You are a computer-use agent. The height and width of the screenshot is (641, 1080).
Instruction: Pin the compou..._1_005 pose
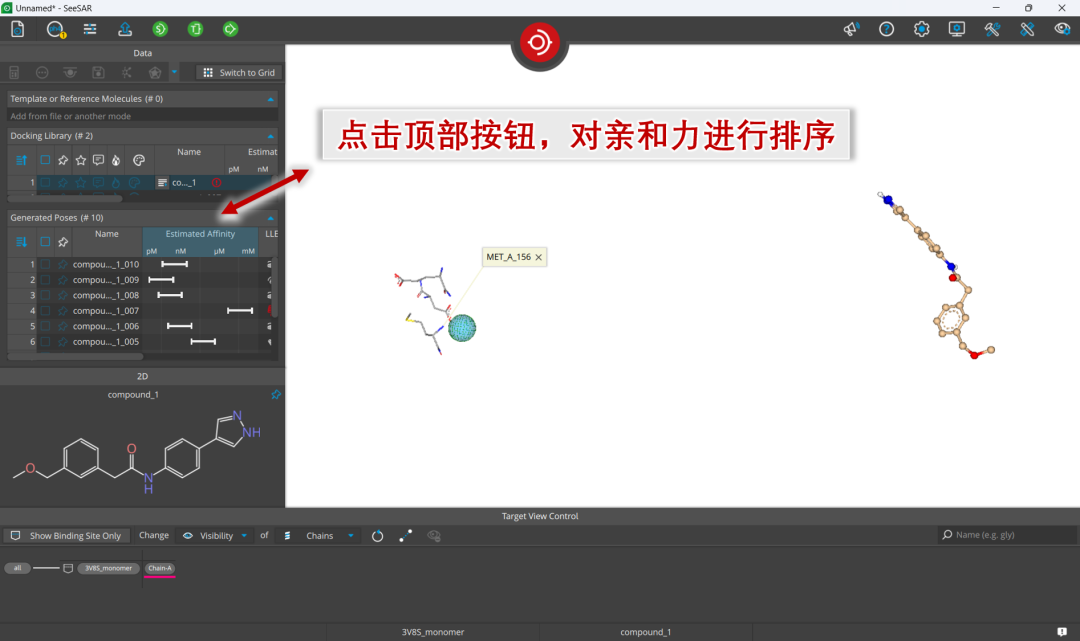[x=63, y=342]
